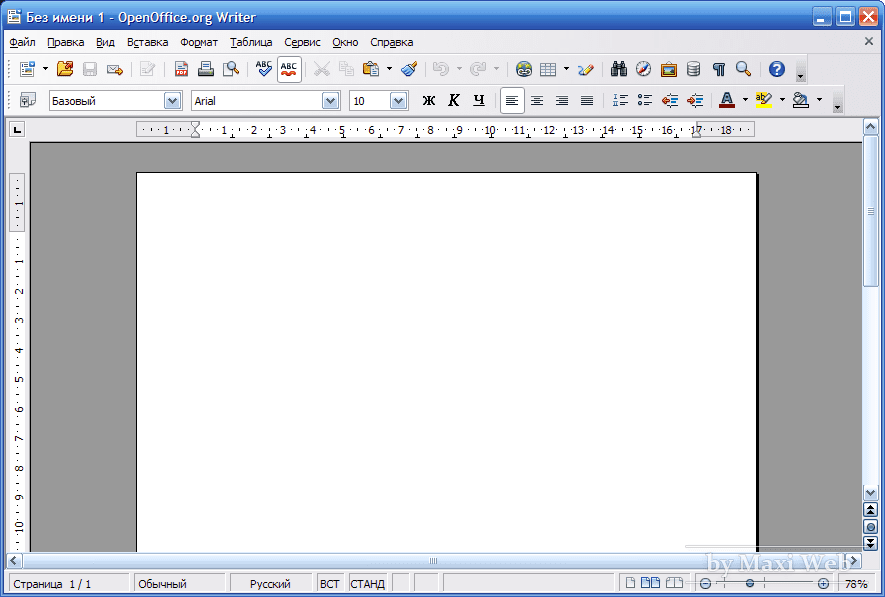Toggle nonprinting characters pilcrow button
The width and height of the screenshot is (885, 597).
[x=718, y=69]
